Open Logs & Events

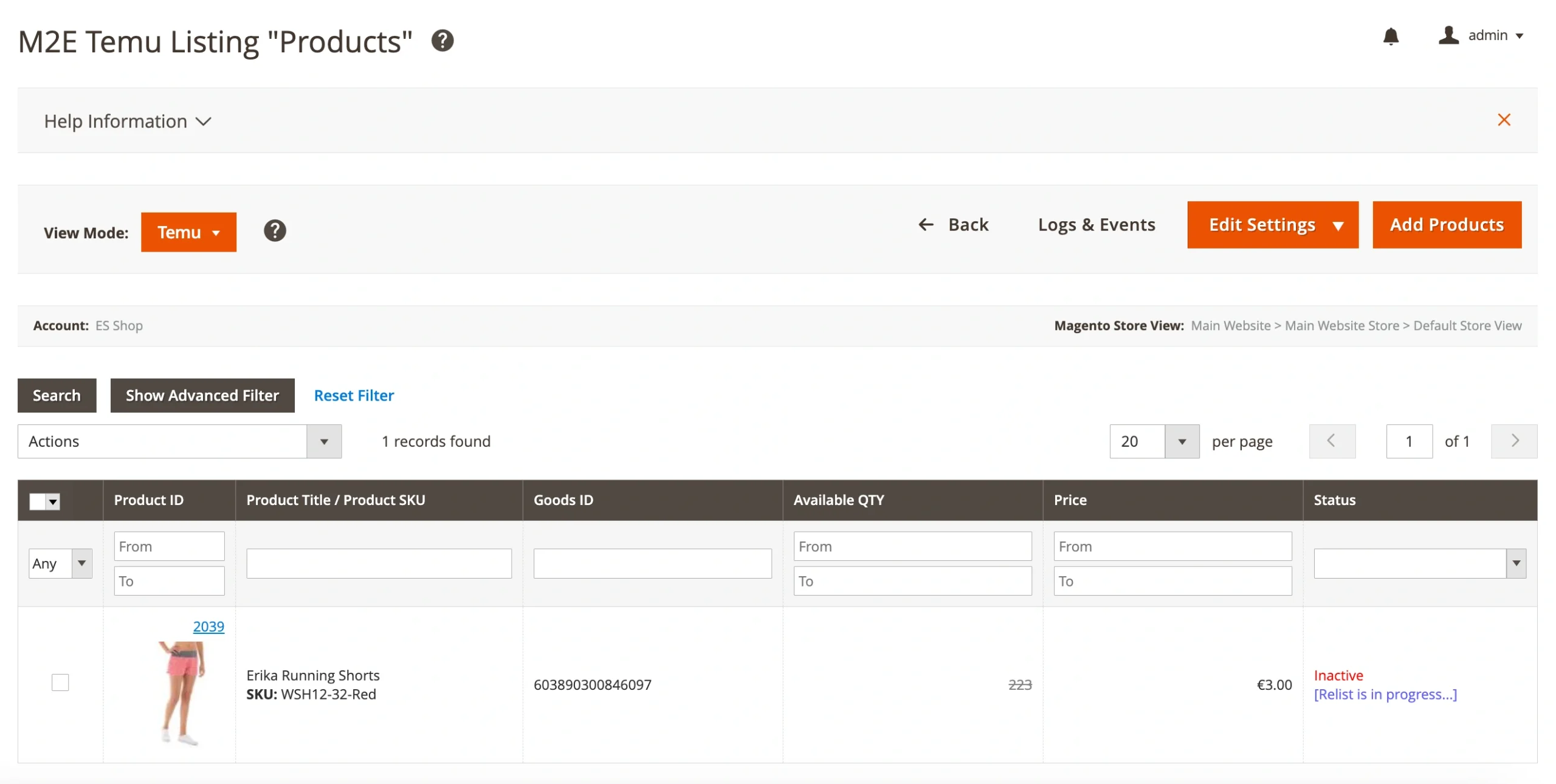(1096, 225)
